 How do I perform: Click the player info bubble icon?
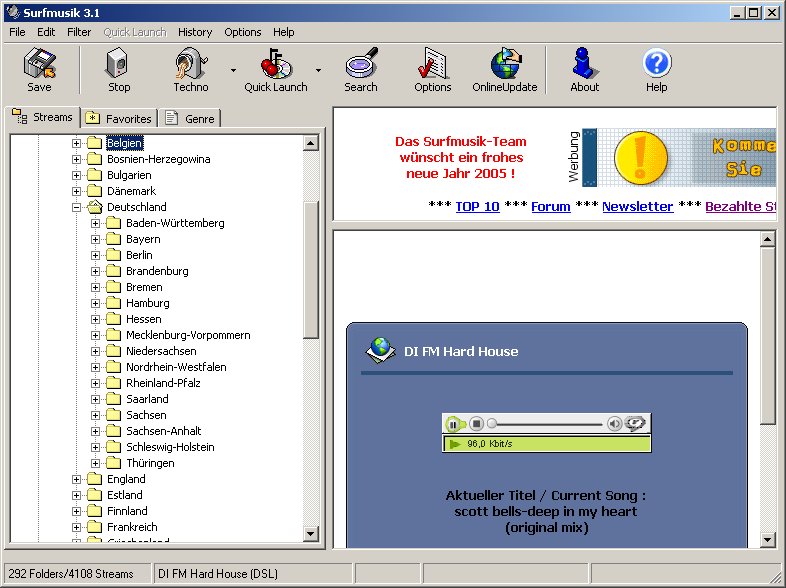(x=634, y=424)
